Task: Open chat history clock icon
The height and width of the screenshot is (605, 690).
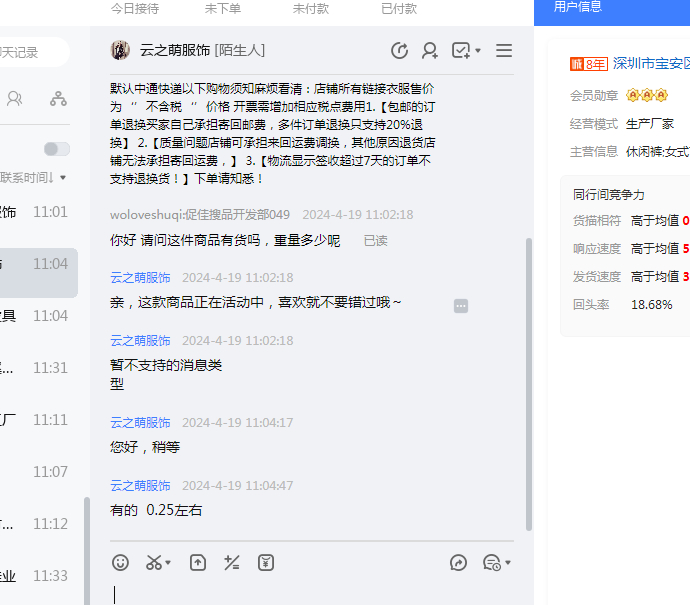Action: [x=399, y=51]
